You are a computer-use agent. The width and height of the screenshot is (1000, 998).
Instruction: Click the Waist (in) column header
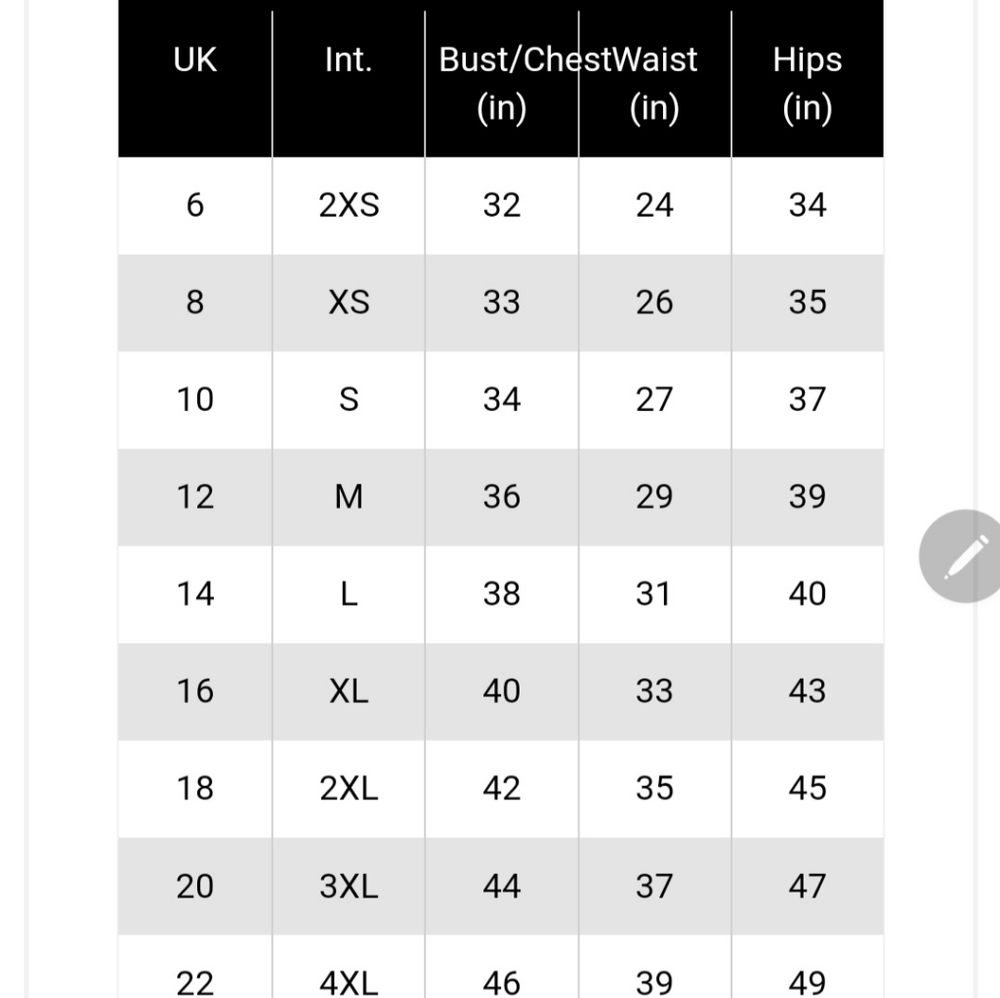(x=655, y=83)
